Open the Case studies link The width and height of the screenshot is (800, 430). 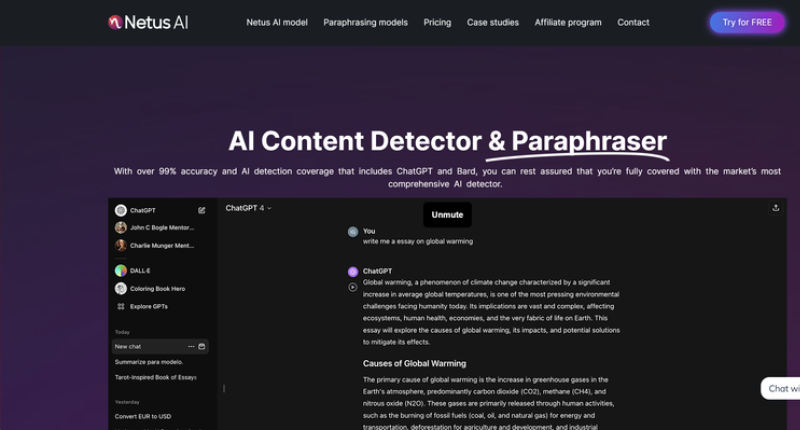point(492,22)
